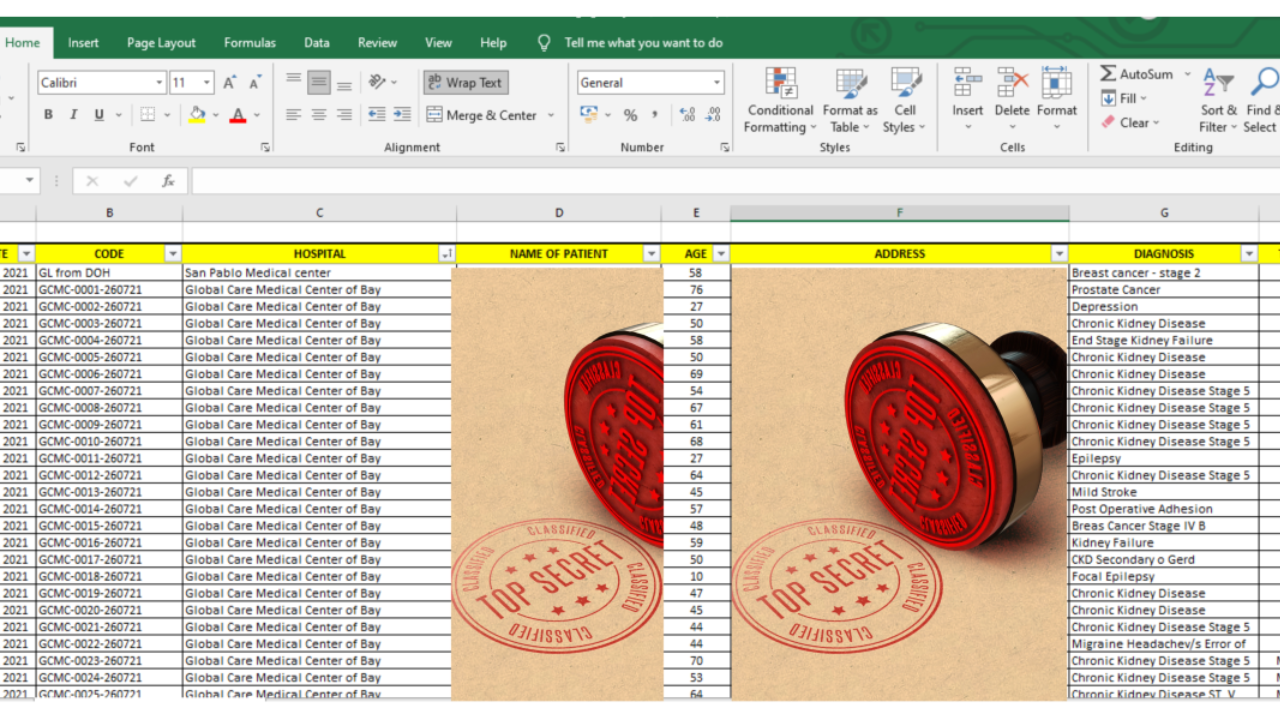The width and height of the screenshot is (1280, 720).
Task: Align text left
Action: coord(293,115)
